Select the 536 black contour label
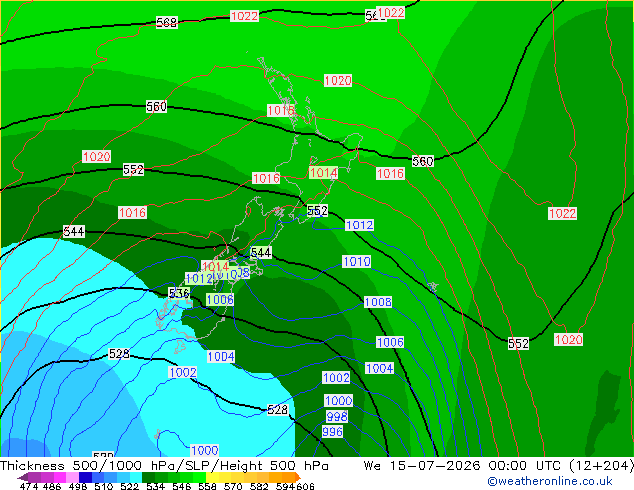Viewport: 634px width, 490px height. [179, 293]
